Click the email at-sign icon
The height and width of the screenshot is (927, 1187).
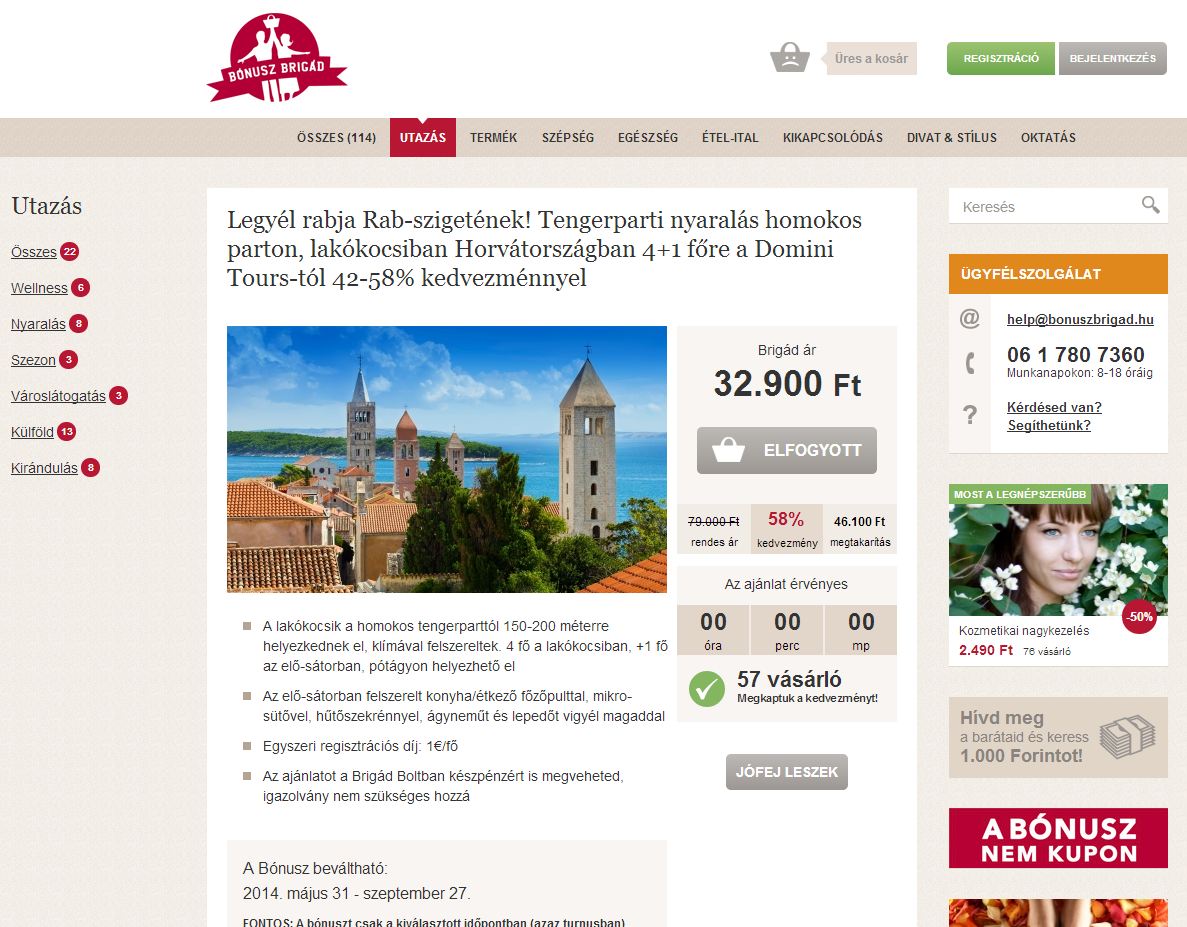(970, 319)
